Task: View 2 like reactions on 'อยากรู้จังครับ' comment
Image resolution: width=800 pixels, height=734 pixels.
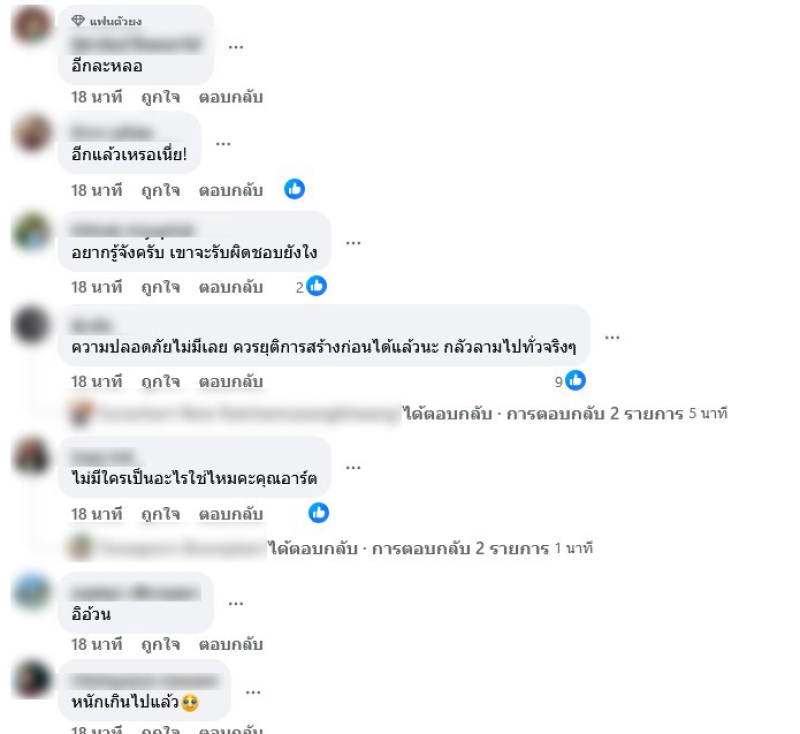Action: tap(311, 286)
